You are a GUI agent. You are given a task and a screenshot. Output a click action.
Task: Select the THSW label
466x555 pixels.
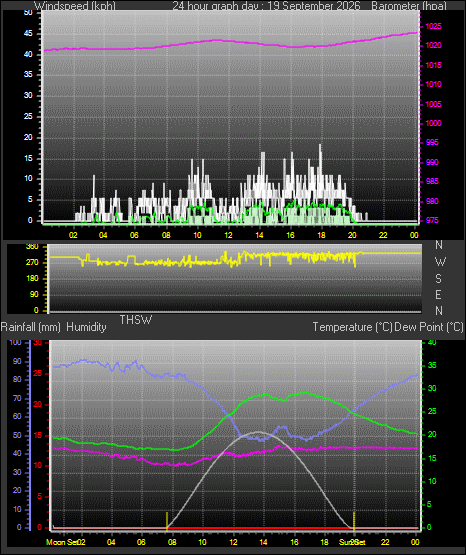point(136,320)
